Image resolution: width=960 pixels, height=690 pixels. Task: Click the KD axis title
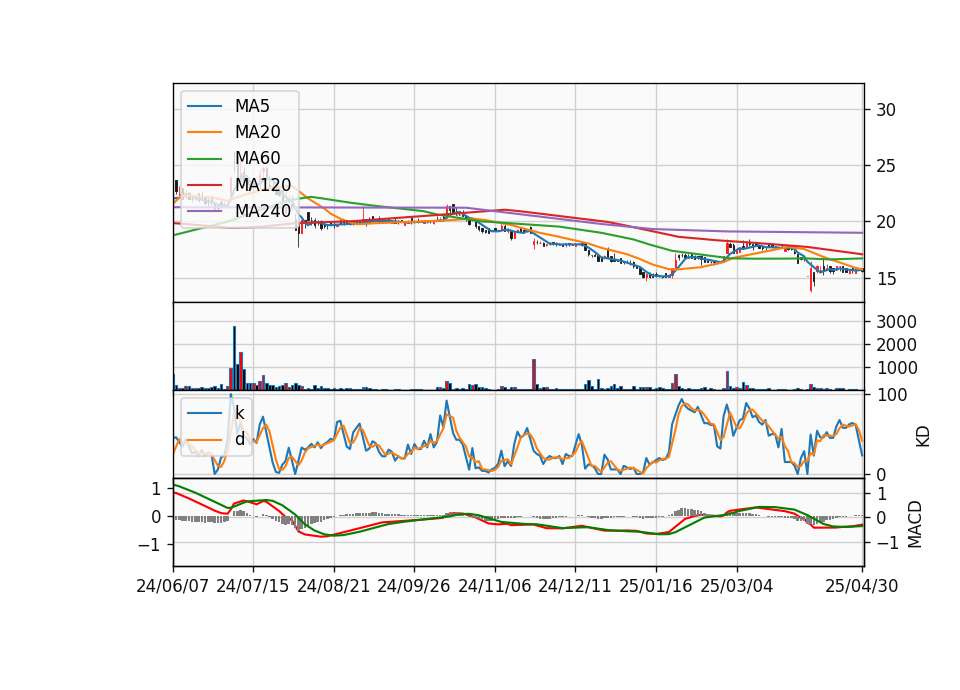pyautogui.click(x=923, y=436)
